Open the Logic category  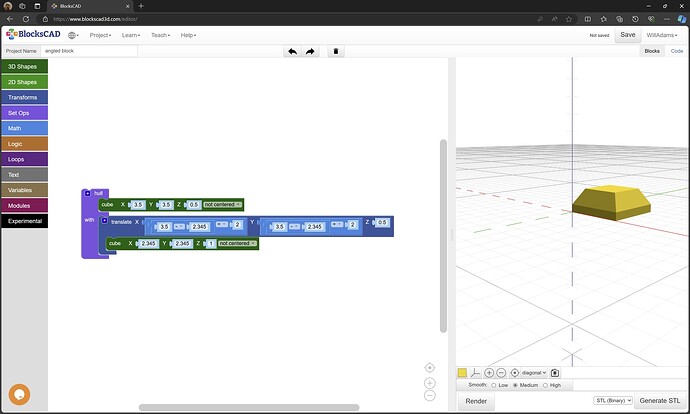pyautogui.click(x=25, y=144)
